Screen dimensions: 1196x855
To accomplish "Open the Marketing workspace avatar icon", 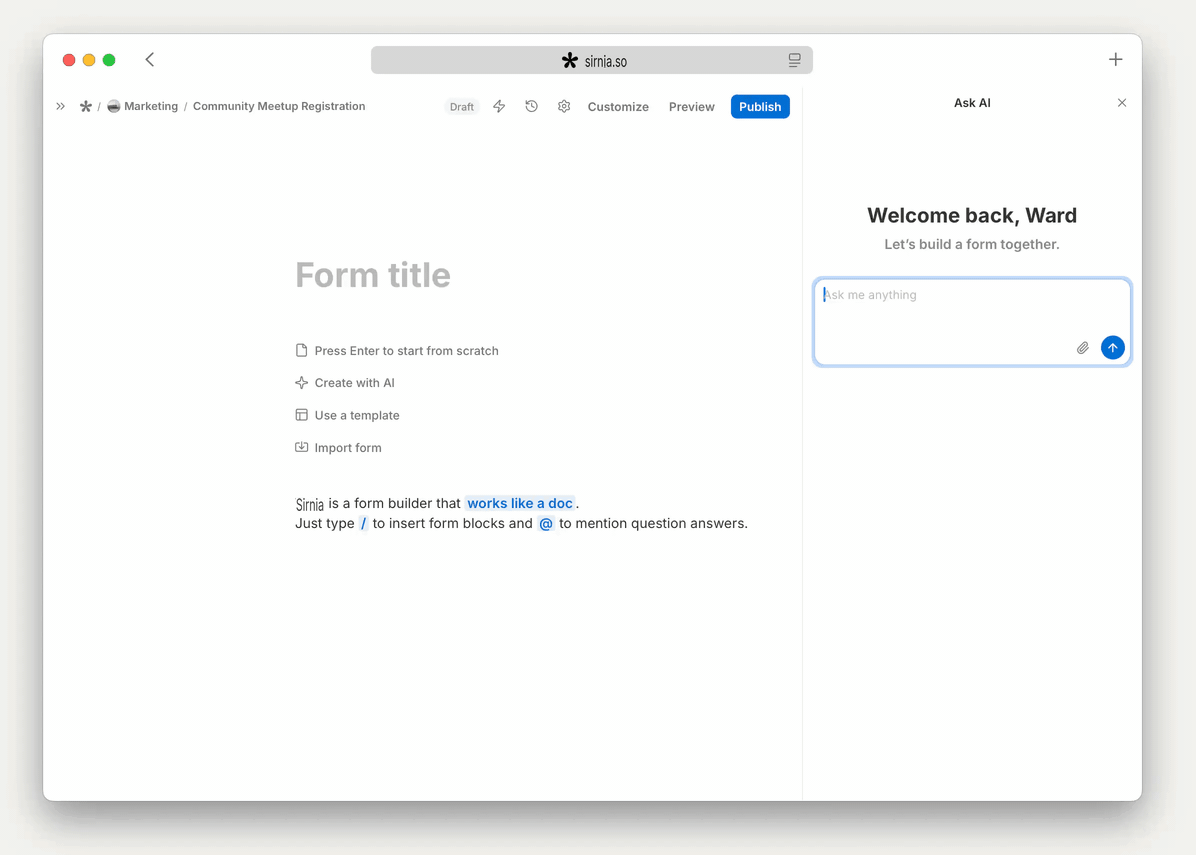I will click(x=114, y=107).
